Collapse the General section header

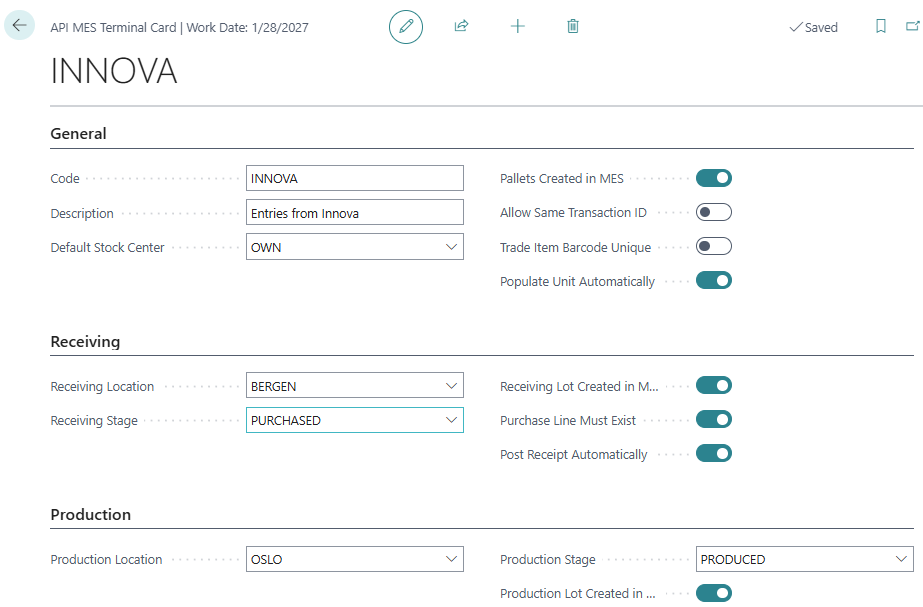[78, 134]
